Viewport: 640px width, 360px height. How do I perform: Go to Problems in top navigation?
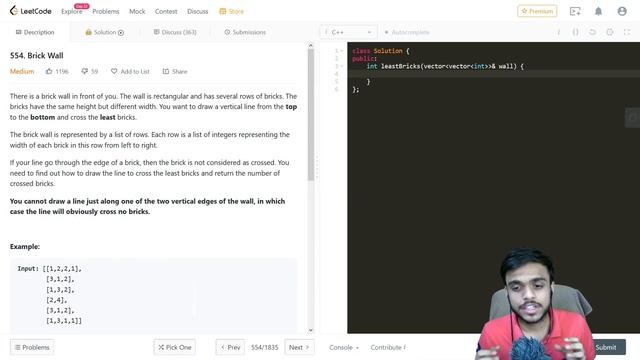tap(106, 11)
